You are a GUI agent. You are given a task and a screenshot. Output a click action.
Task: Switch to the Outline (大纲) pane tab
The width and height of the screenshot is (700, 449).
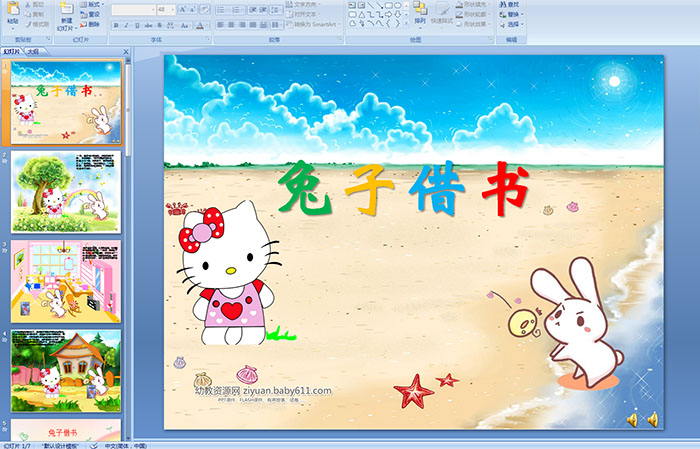tap(33, 52)
